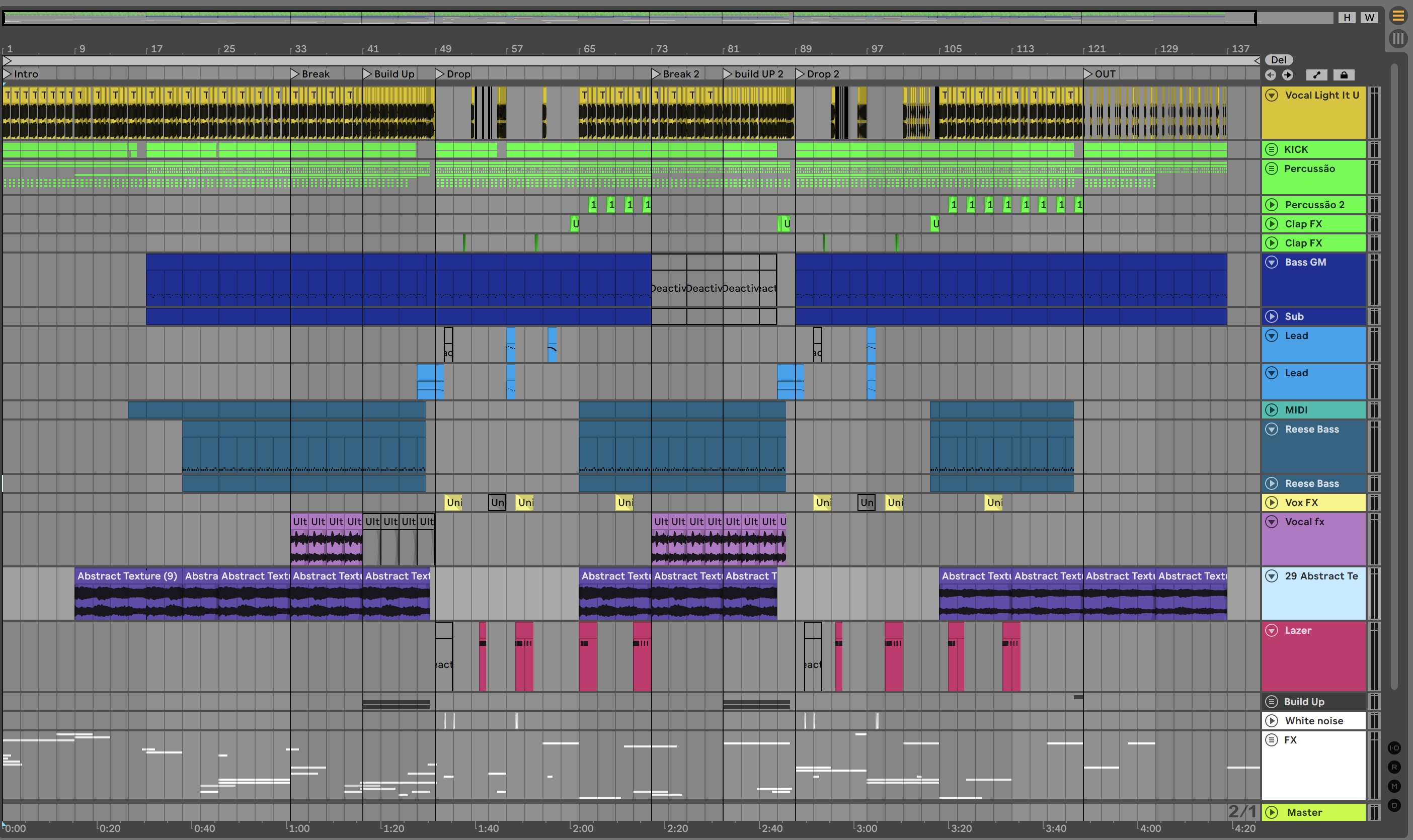The height and width of the screenshot is (840, 1413).
Task: Collapse the Bass GM track
Action: pos(1272,262)
